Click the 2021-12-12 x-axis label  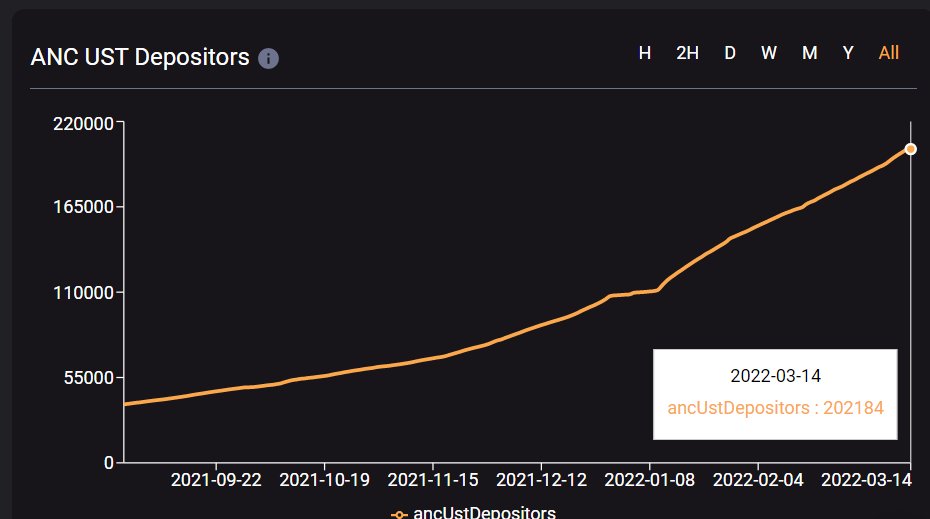[x=541, y=480]
